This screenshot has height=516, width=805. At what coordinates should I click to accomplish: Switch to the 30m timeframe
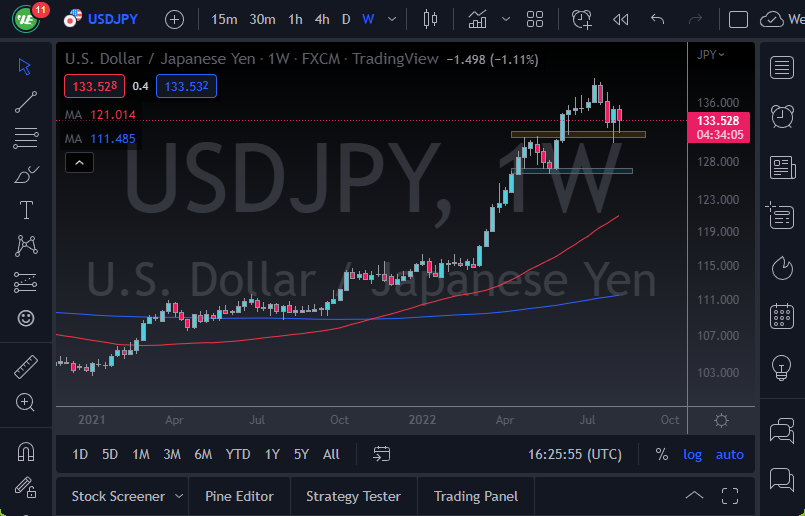(x=262, y=20)
